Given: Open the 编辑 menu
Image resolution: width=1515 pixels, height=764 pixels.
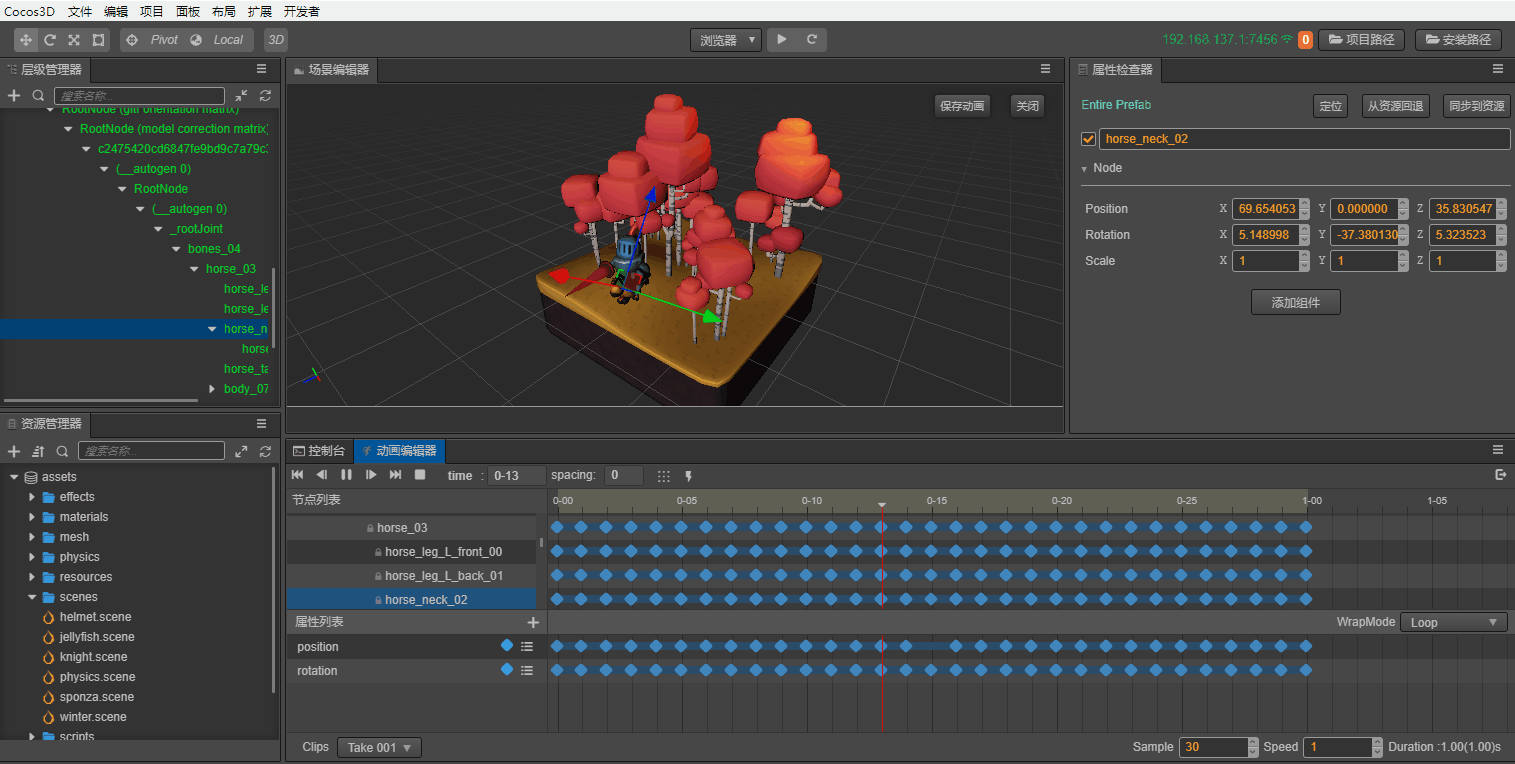Looking at the screenshot, I should pyautogui.click(x=116, y=11).
